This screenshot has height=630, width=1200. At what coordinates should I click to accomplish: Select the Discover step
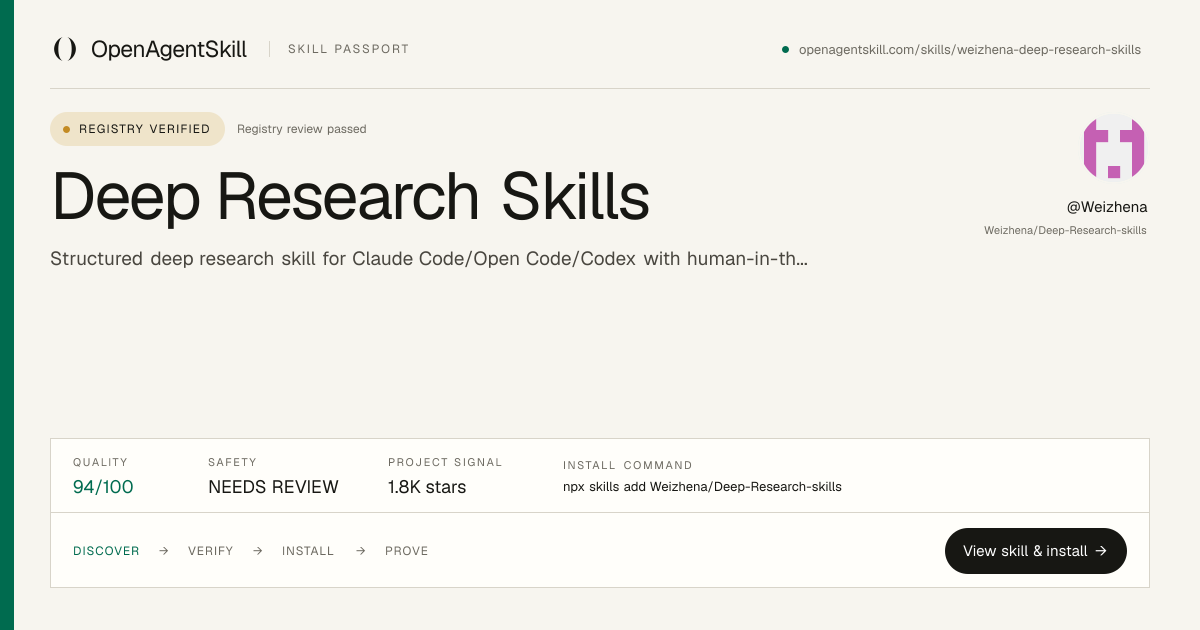106,551
